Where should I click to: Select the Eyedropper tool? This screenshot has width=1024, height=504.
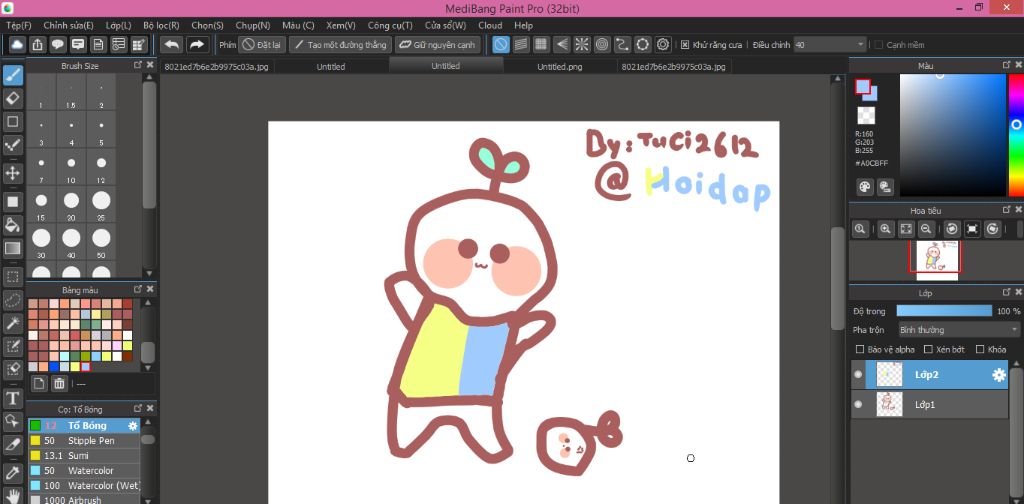tap(12, 473)
